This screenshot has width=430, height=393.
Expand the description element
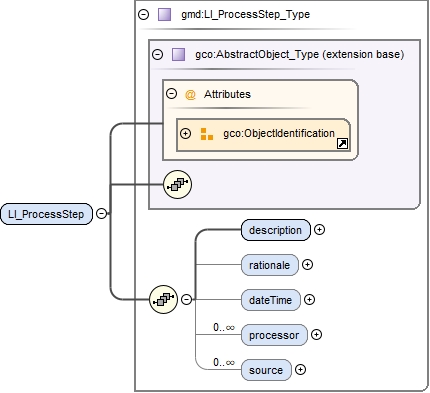coord(319,230)
